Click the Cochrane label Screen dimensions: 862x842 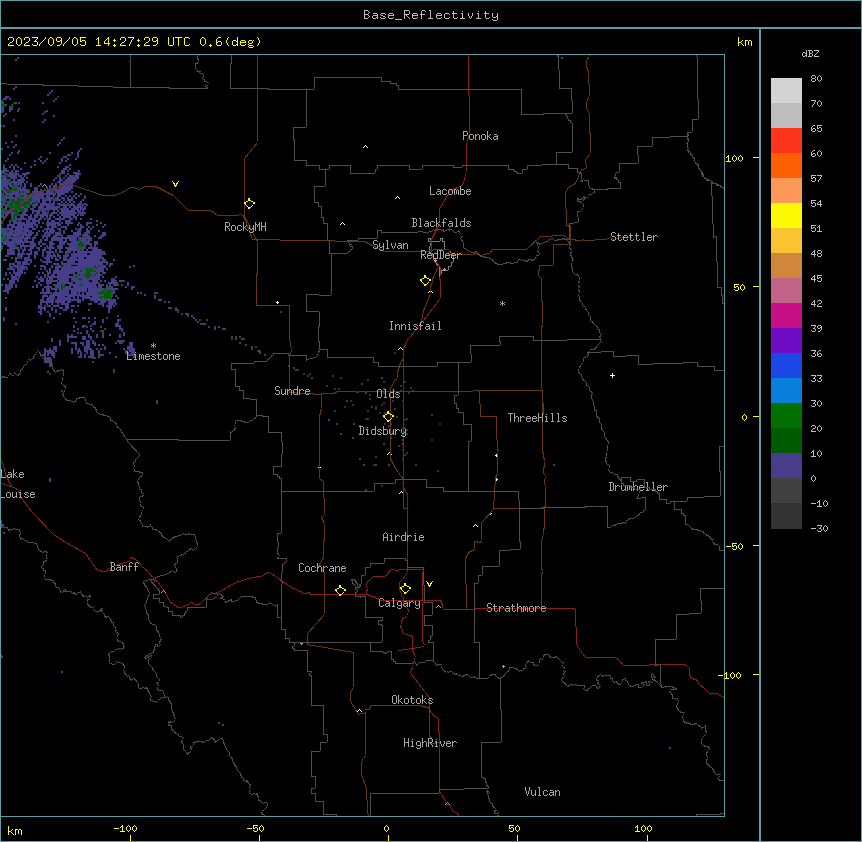[322, 568]
